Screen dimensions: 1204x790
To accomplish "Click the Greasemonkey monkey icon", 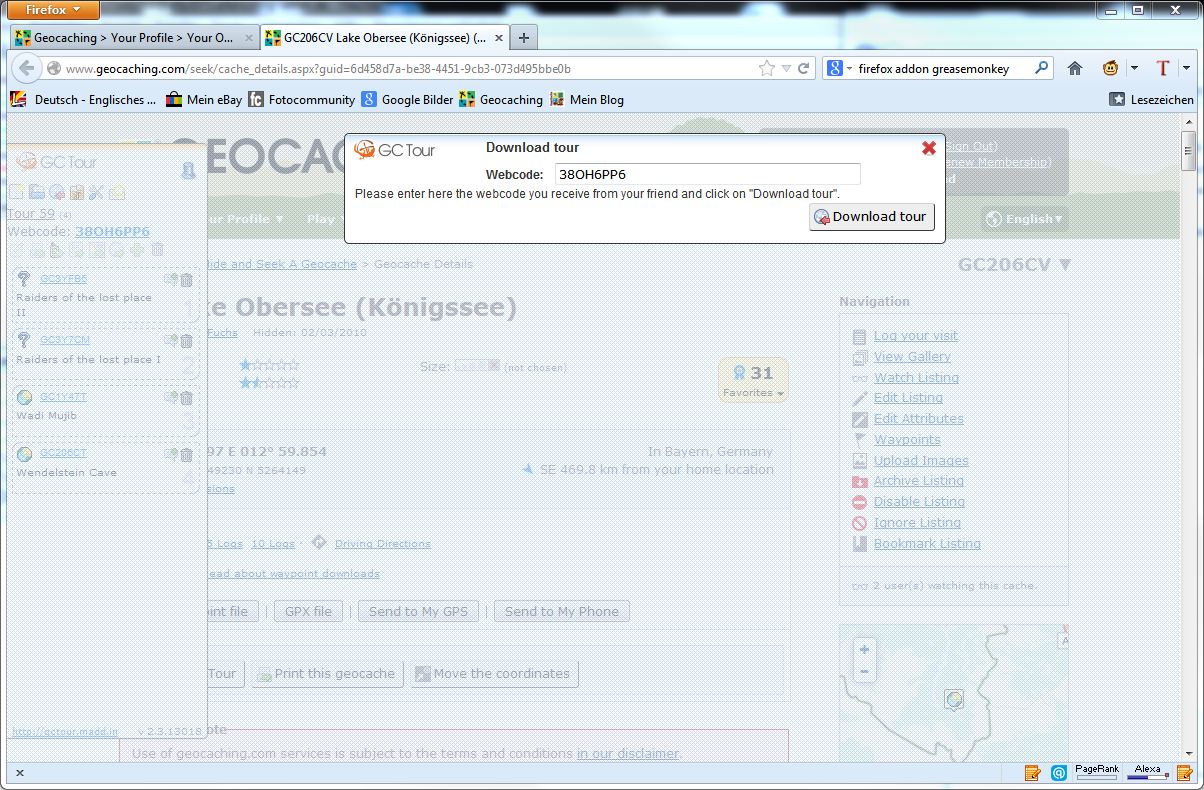I will click(1111, 69).
